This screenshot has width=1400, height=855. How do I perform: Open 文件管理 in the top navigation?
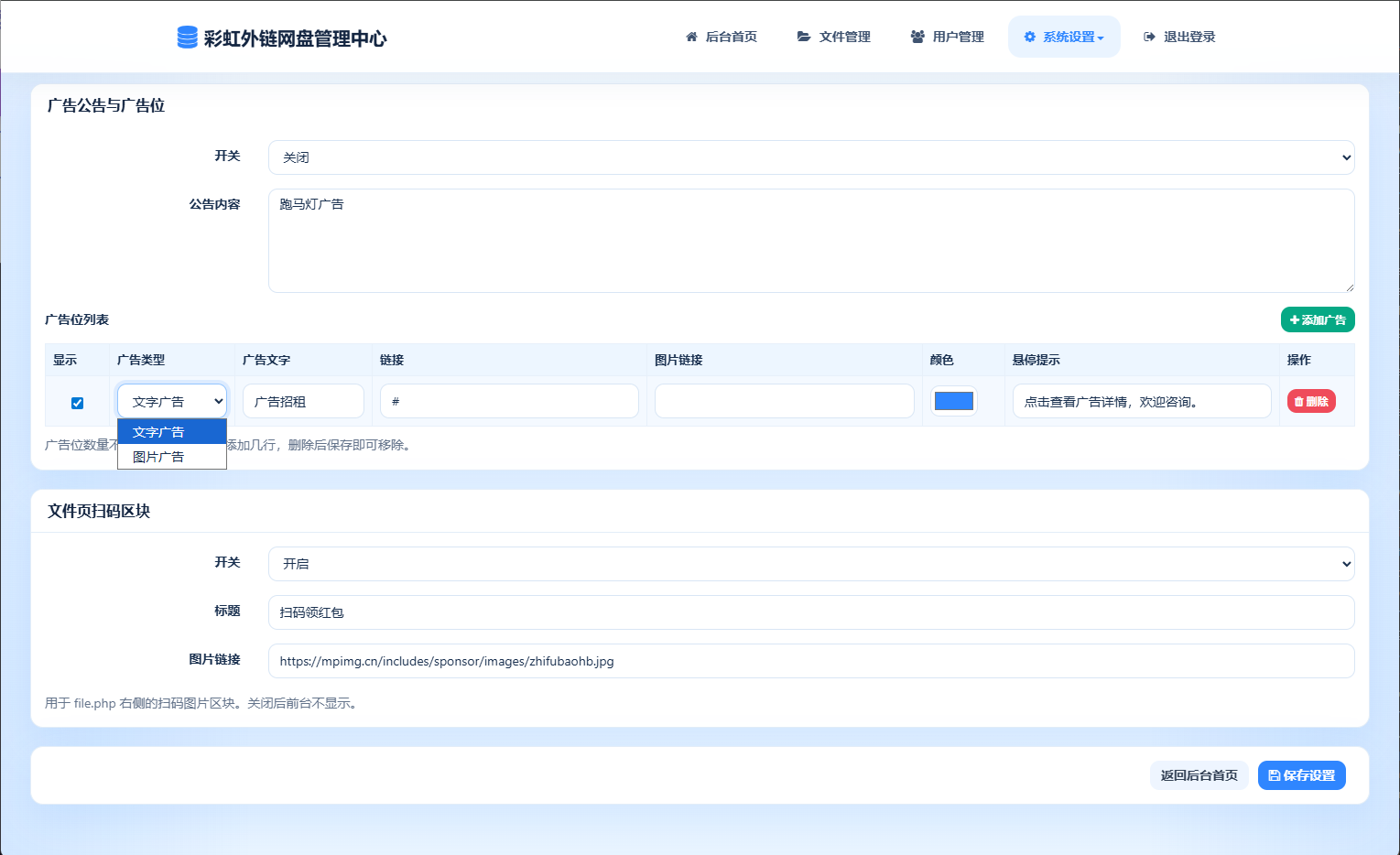(x=834, y=37)
